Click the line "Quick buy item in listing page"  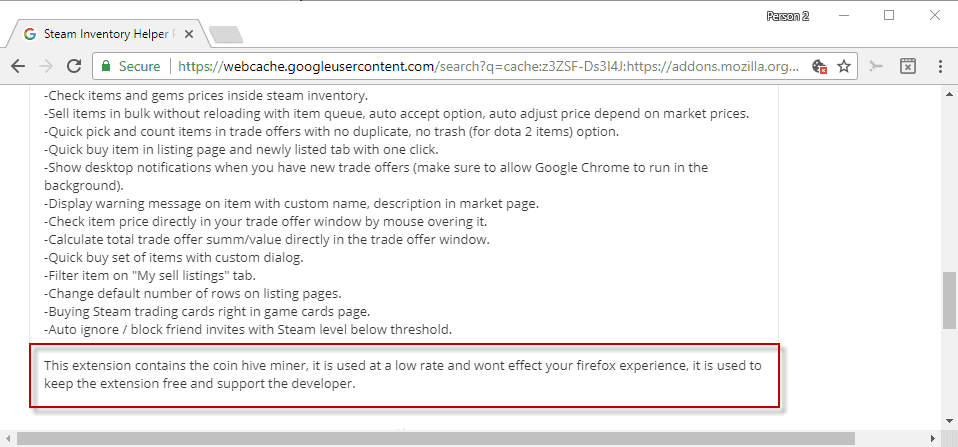[x=243, y=149]
